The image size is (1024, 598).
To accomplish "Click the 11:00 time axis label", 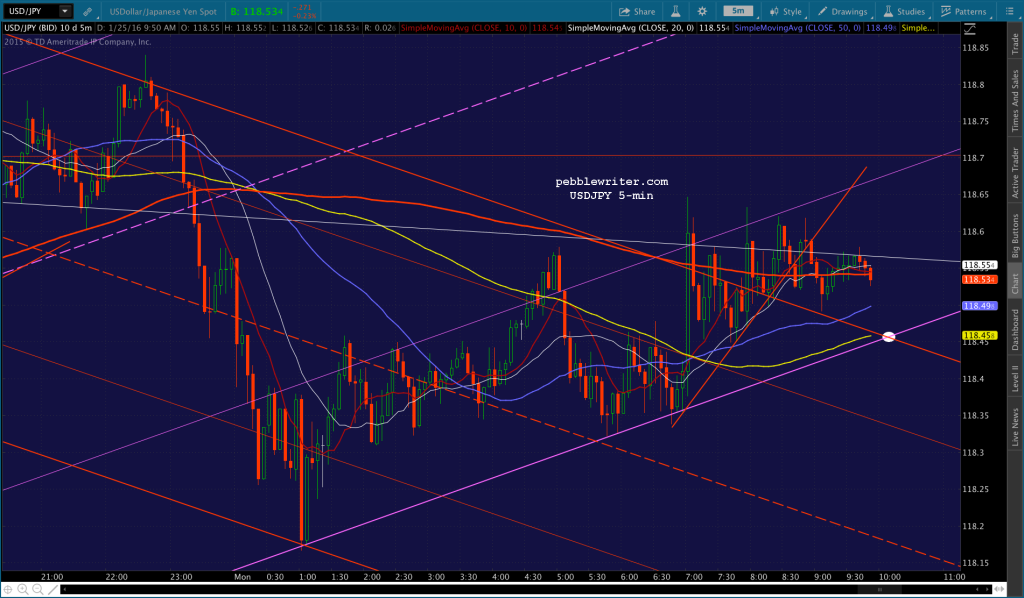I will [954, 576].
